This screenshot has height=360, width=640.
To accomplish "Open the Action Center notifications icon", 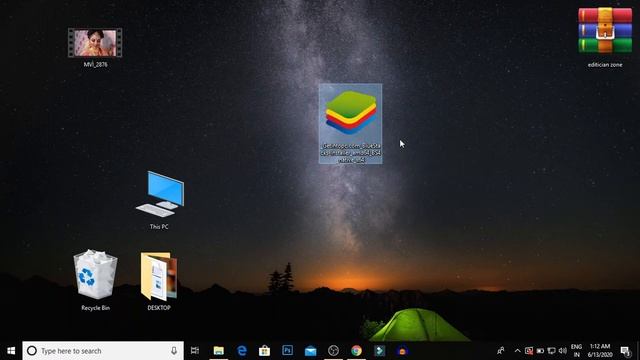I will 625,351.
